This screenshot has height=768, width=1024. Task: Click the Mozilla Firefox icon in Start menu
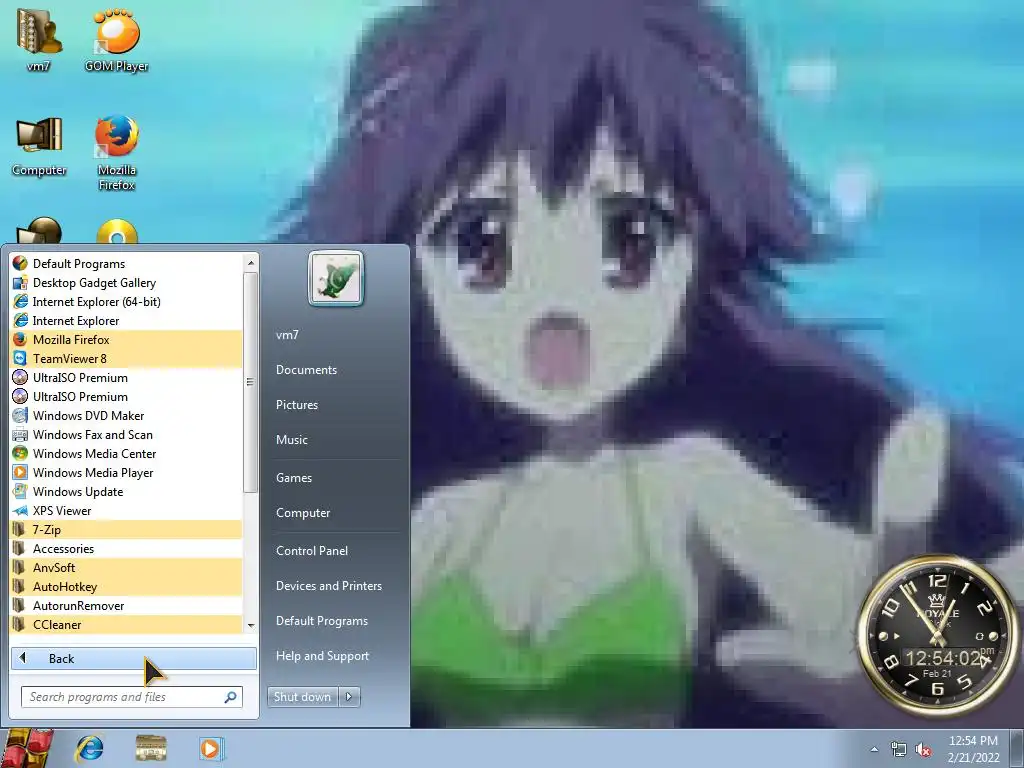[20, 340]
